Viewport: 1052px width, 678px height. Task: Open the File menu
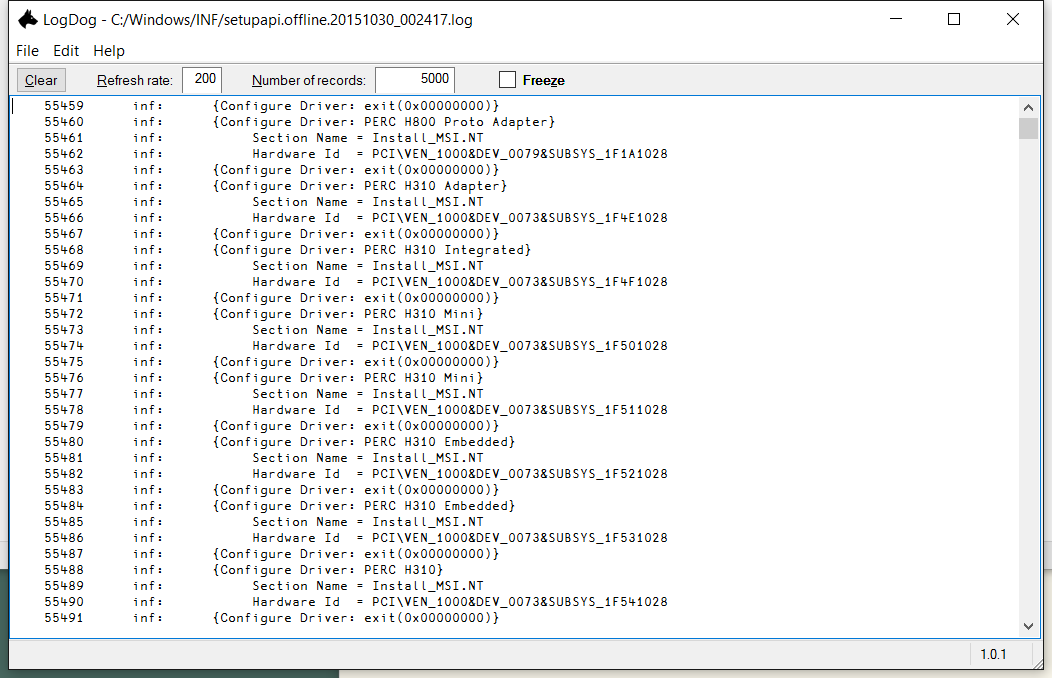click(28, 51)
